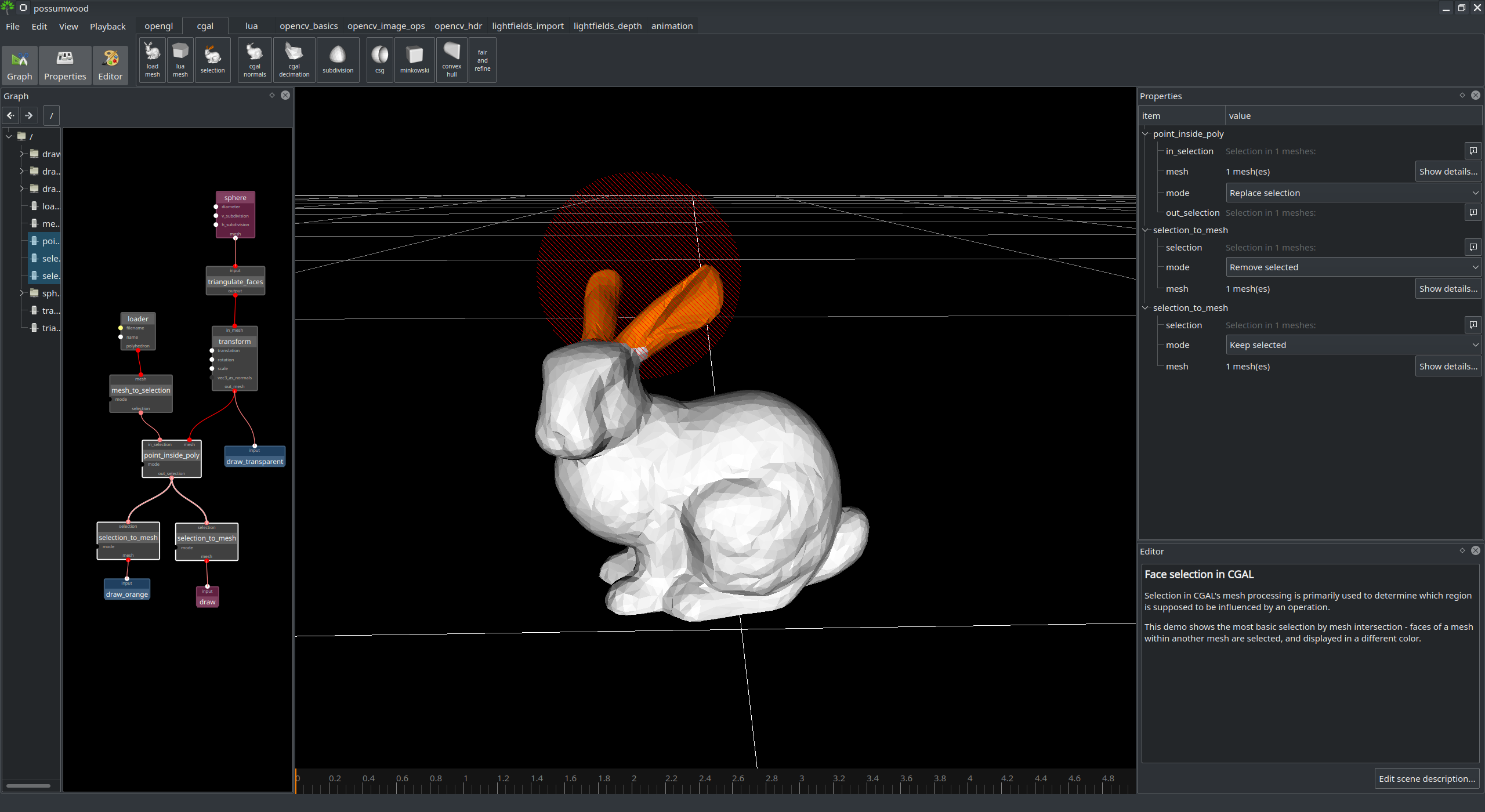Viewport: 1485px width, 812px height.
Task: Click the load mesh toolbar icon
Action: (152, 60)
